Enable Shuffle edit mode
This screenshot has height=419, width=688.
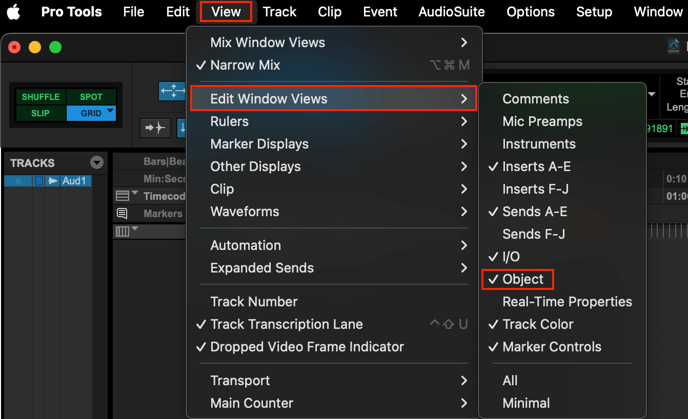tap(40, 97)
